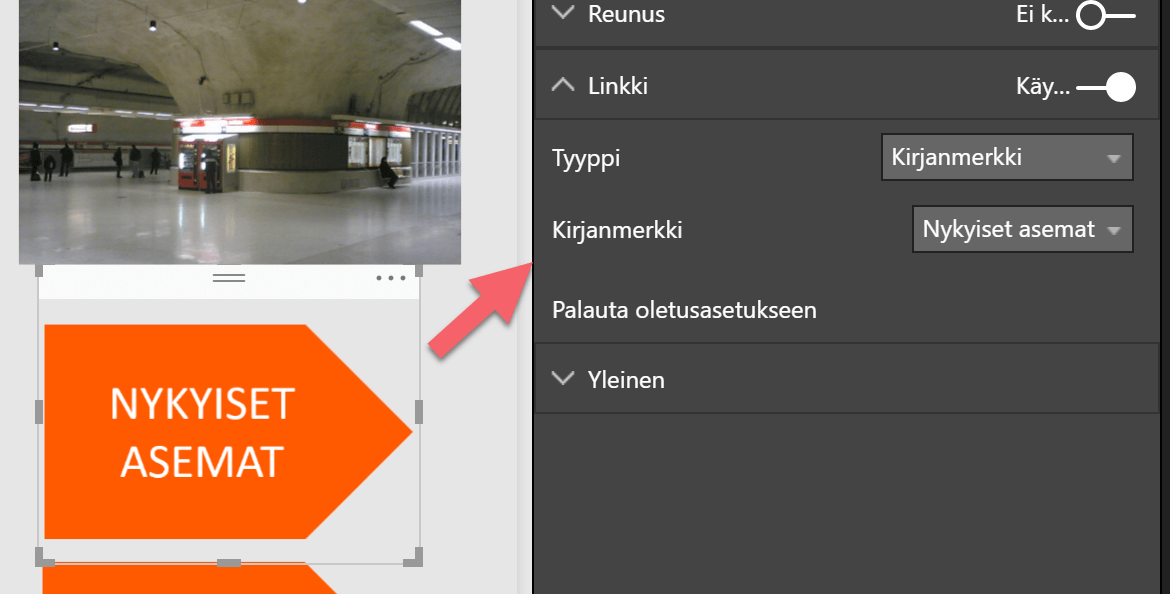
Task: Click bottom-center resize handle of selected visual
Action: click(229, 563)
